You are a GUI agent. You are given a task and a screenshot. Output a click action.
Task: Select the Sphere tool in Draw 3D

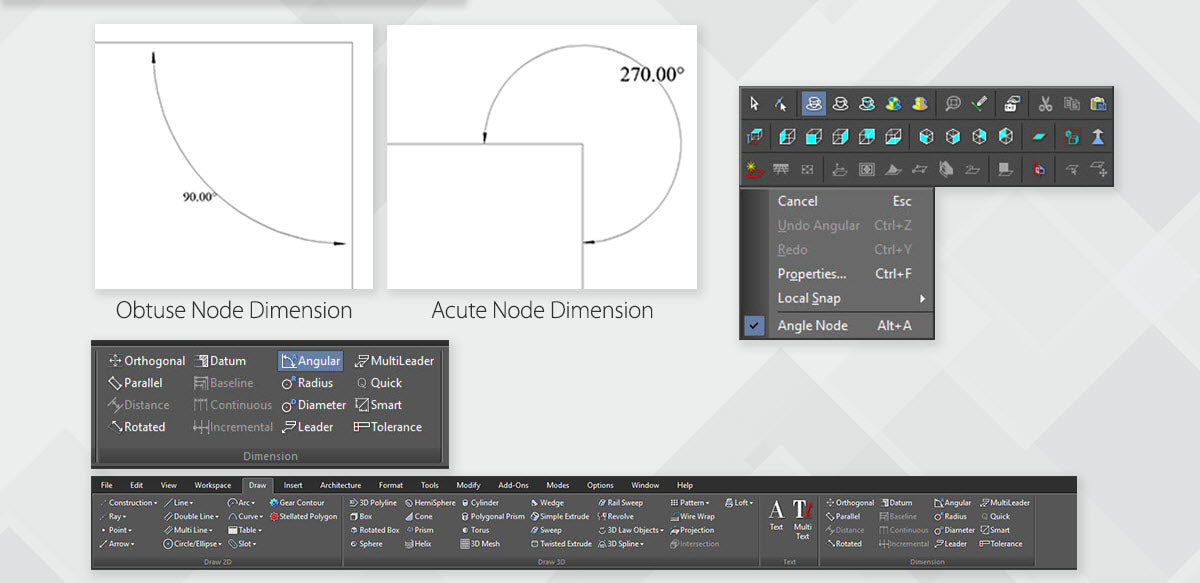click(366, 544)
